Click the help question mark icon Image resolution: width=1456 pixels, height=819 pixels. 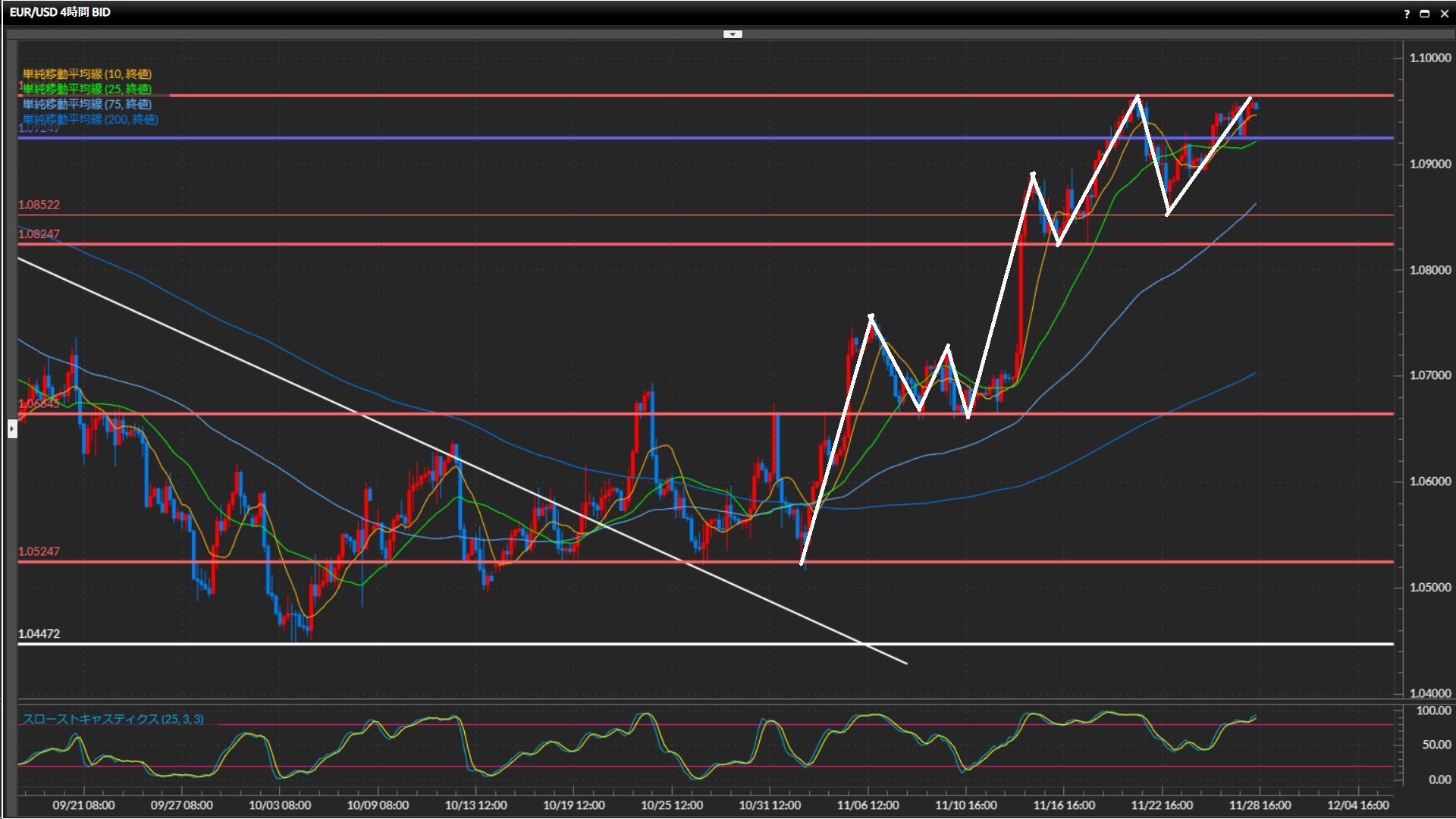point(1407,14)
